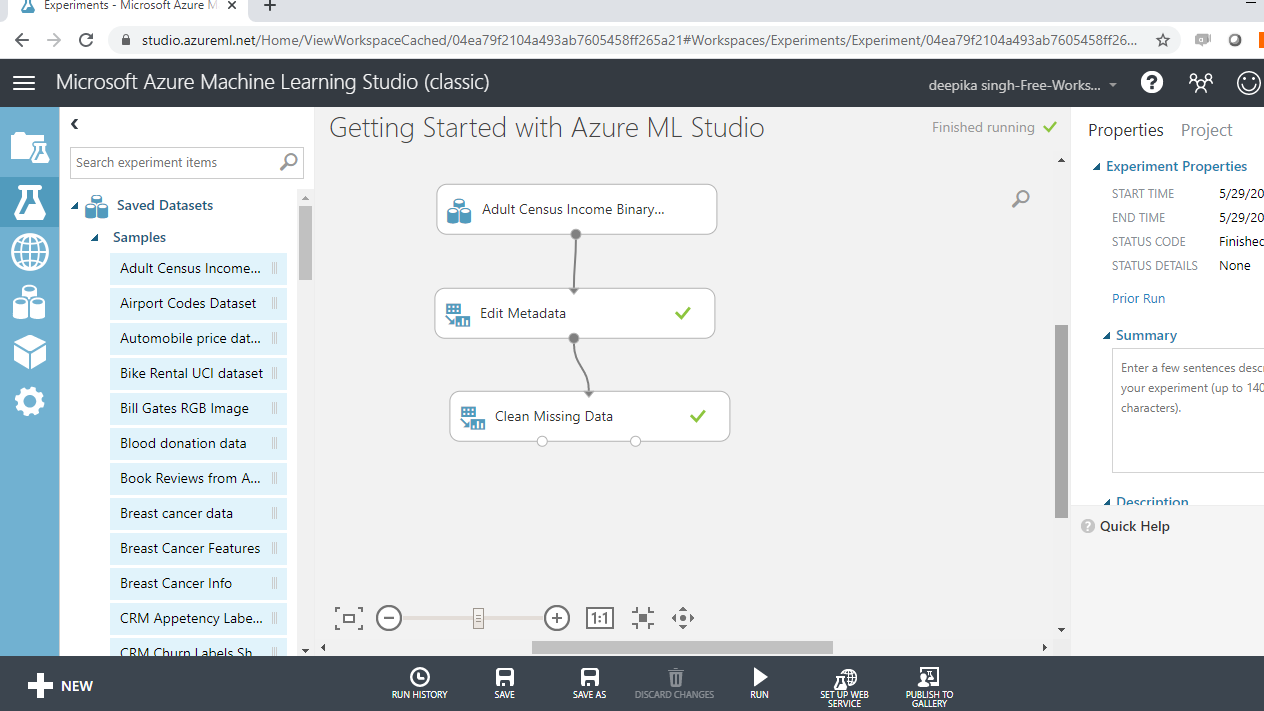Open the Datasets cylinder section
1264x711 pixels.
[x=29, y=301]
